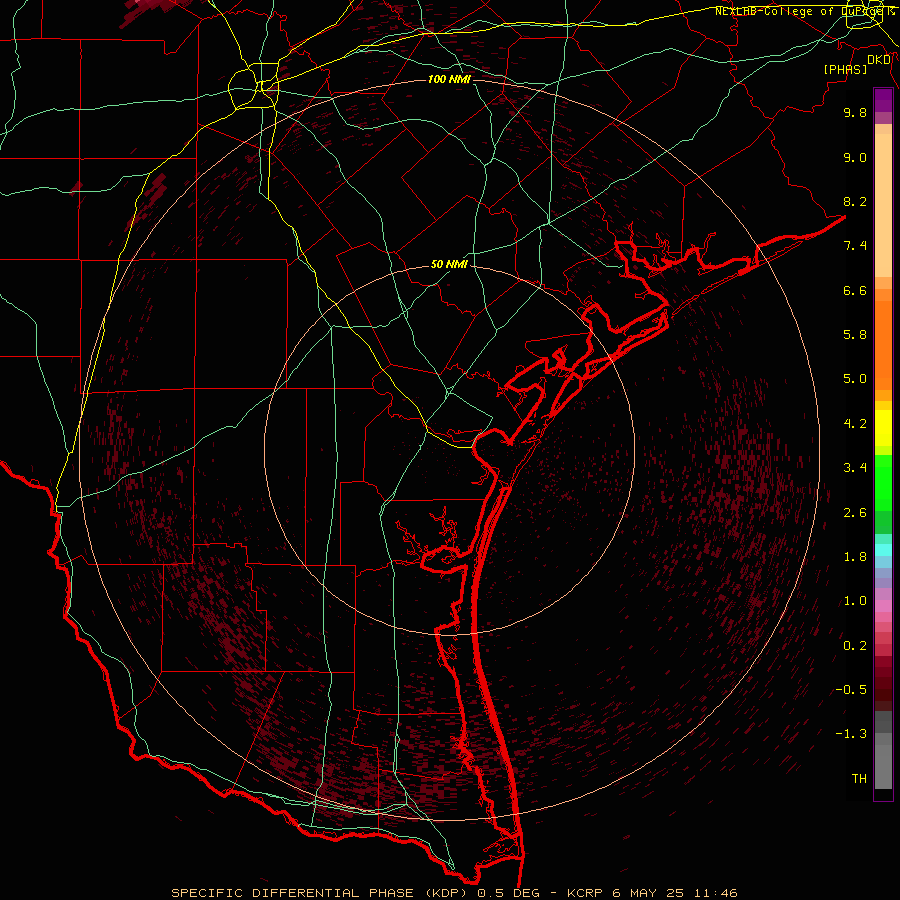Click the cyan swatch on the colorbar
Screen dimensions: 900x900
point(883,550)
